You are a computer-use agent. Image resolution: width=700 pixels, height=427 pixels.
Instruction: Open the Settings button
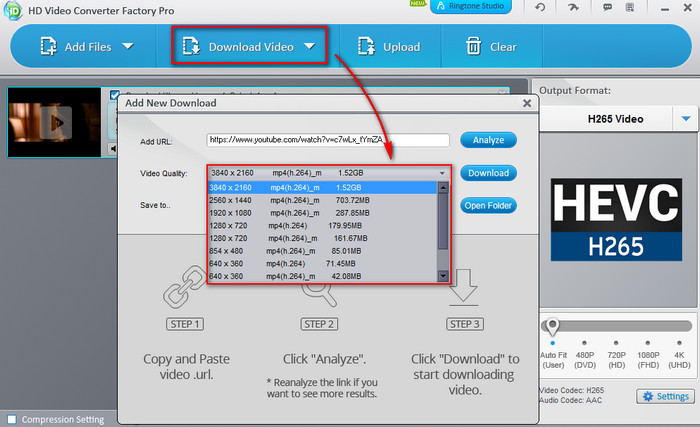(665, 396)
